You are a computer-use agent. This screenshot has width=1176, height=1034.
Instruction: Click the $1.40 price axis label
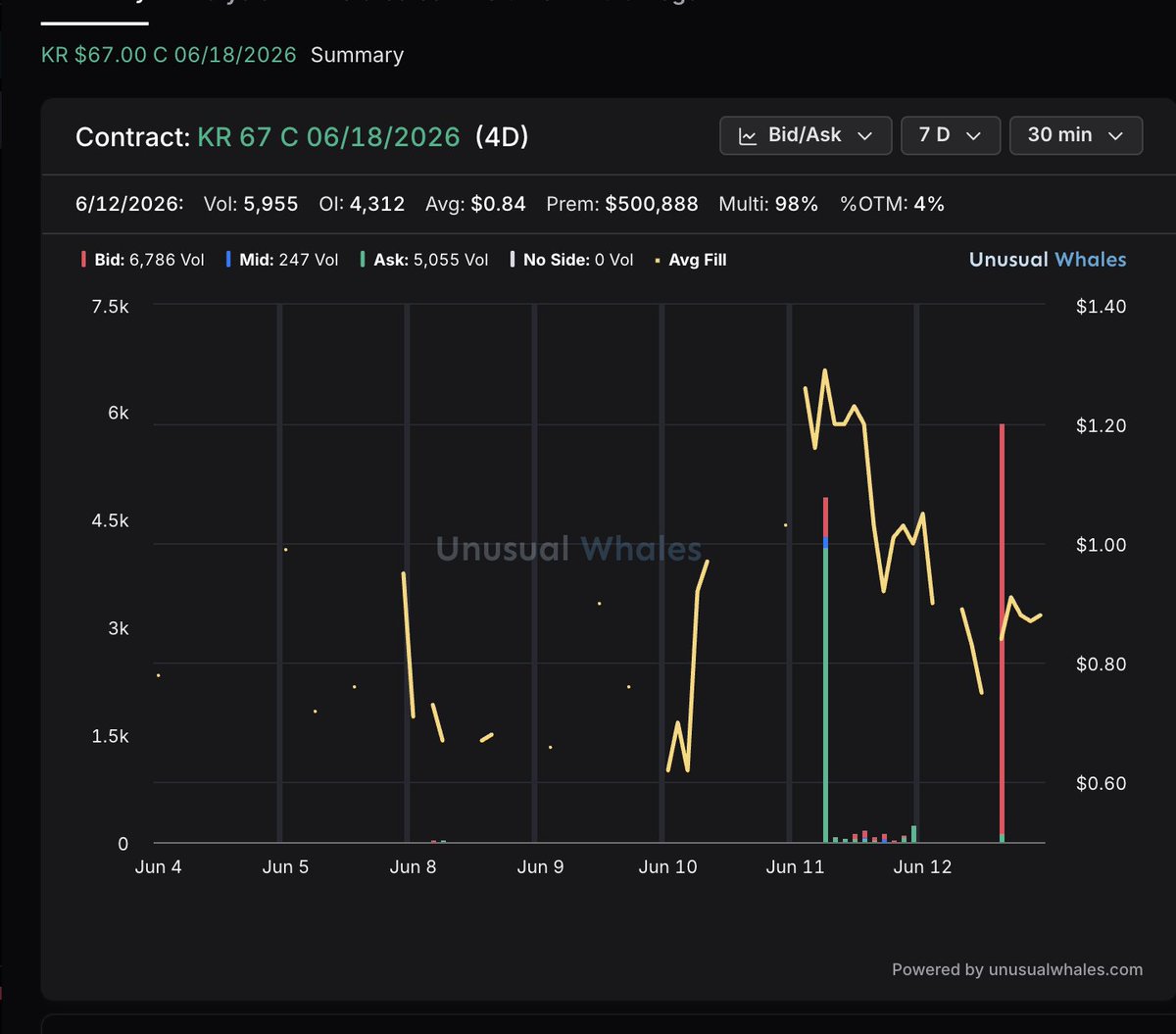(x=1101, y=307)
